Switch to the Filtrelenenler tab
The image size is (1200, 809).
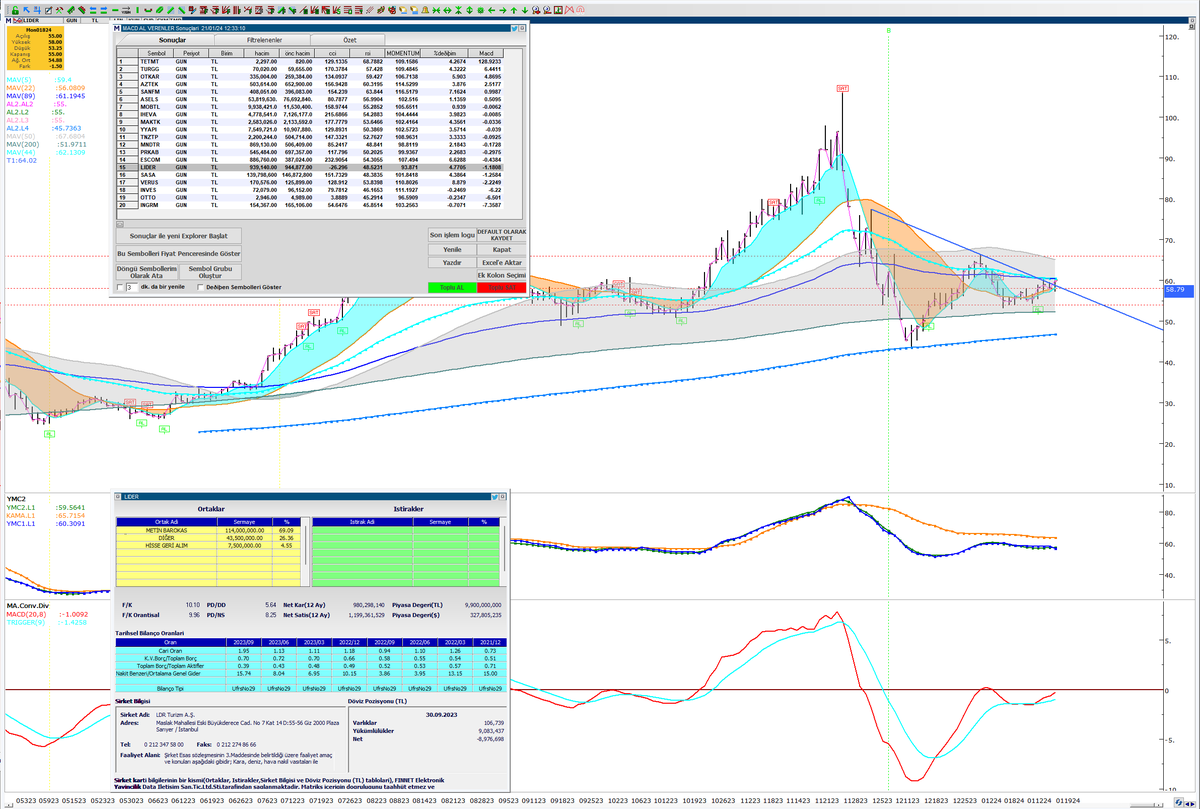pyautogui.click(x=264, y=39)
